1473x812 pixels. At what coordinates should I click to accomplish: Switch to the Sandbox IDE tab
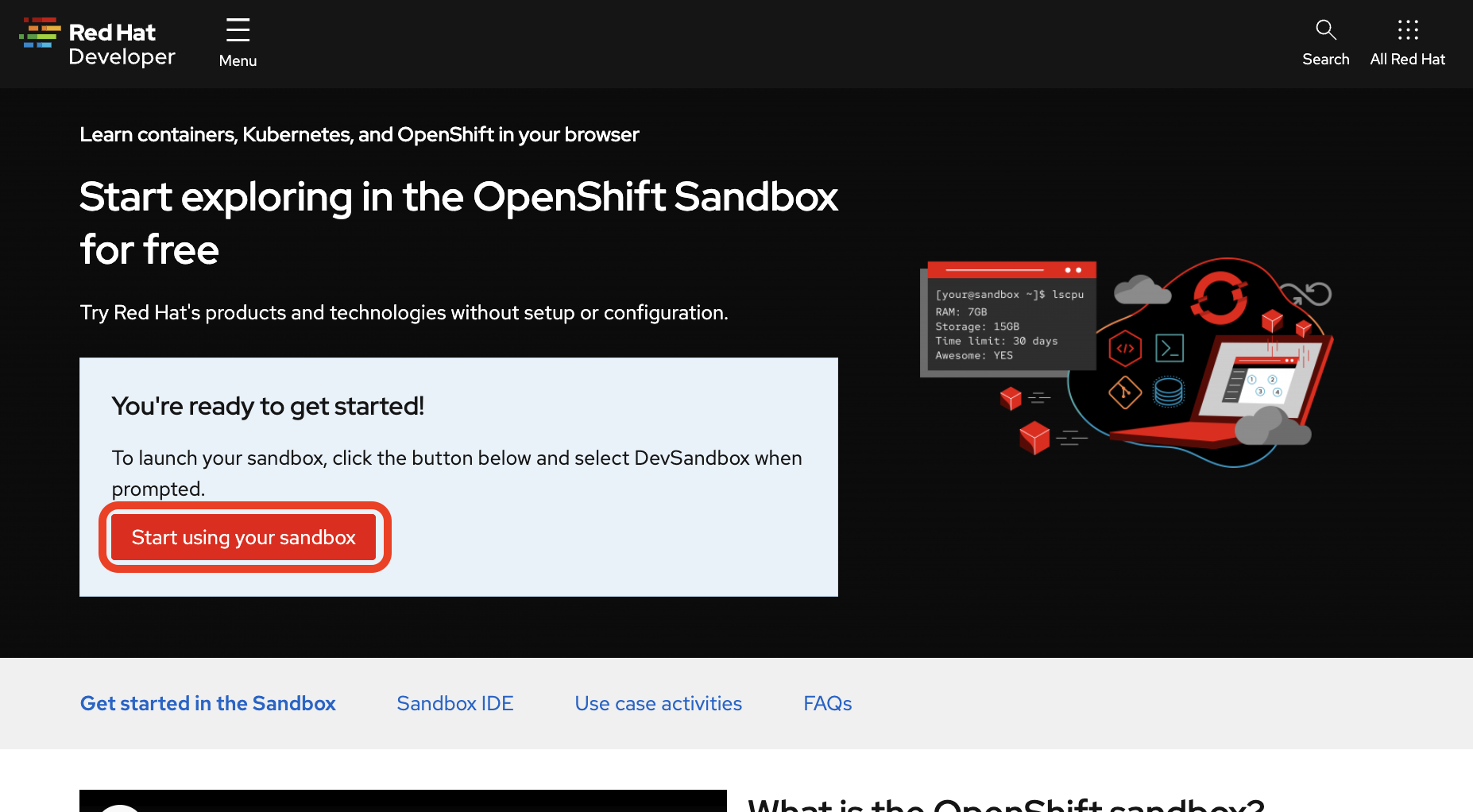(x=455, y=703)
